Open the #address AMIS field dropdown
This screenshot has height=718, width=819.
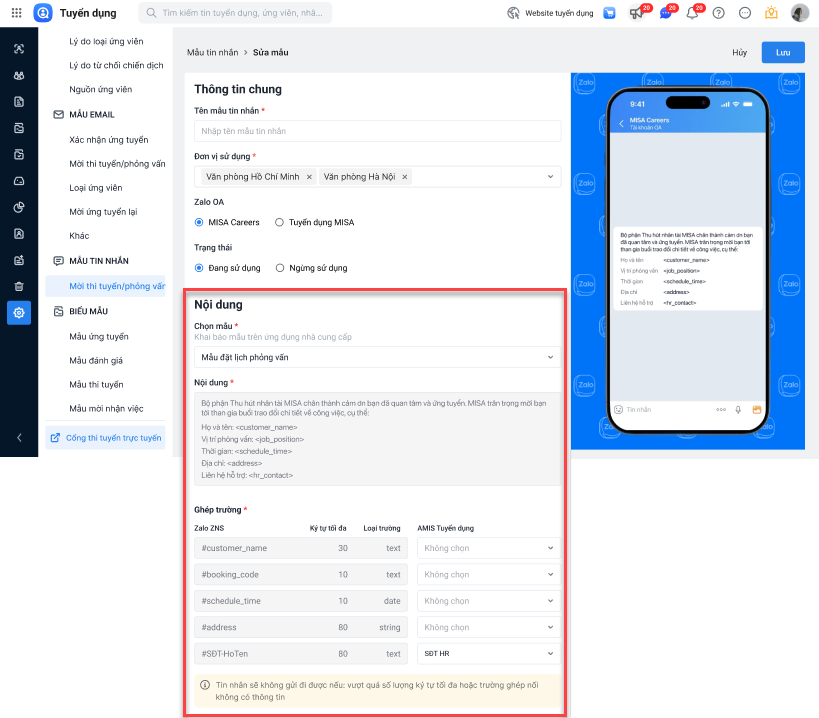coord(489,627)
